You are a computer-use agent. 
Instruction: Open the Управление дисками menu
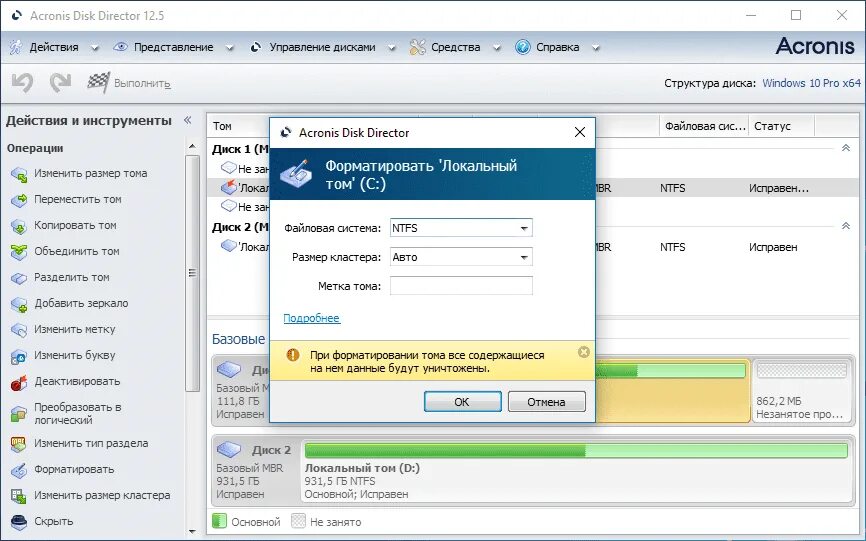point(323,47)
